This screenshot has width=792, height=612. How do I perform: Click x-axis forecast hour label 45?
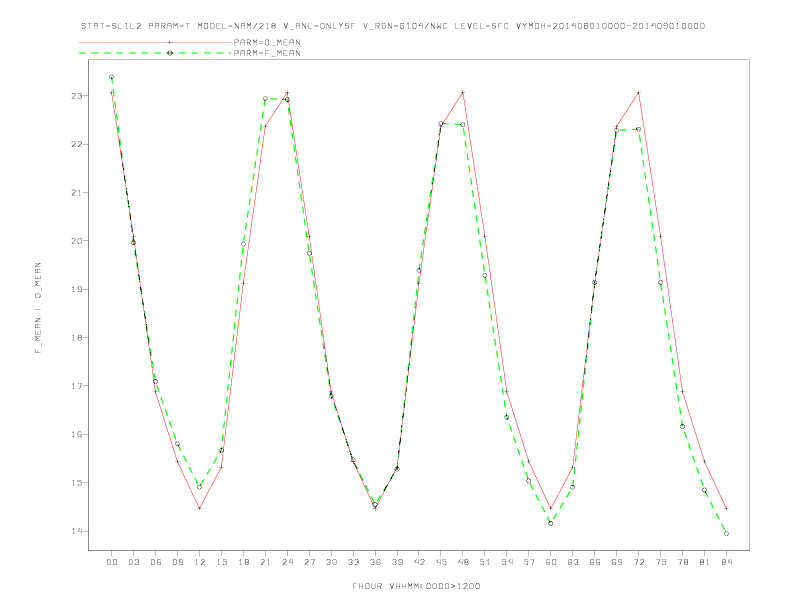click(x=441, y=562)
